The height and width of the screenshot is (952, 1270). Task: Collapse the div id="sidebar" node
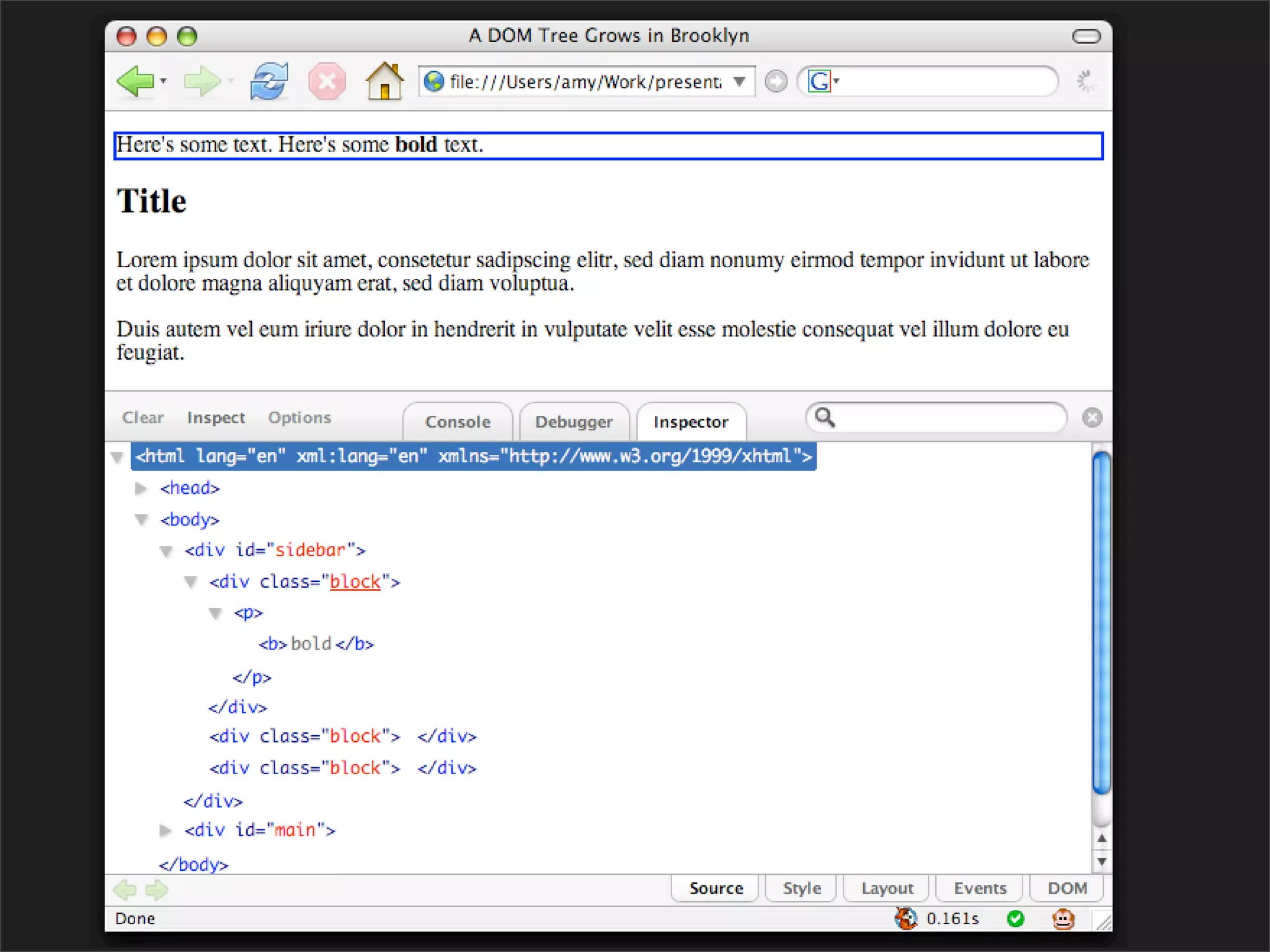(x=166, y=550)
